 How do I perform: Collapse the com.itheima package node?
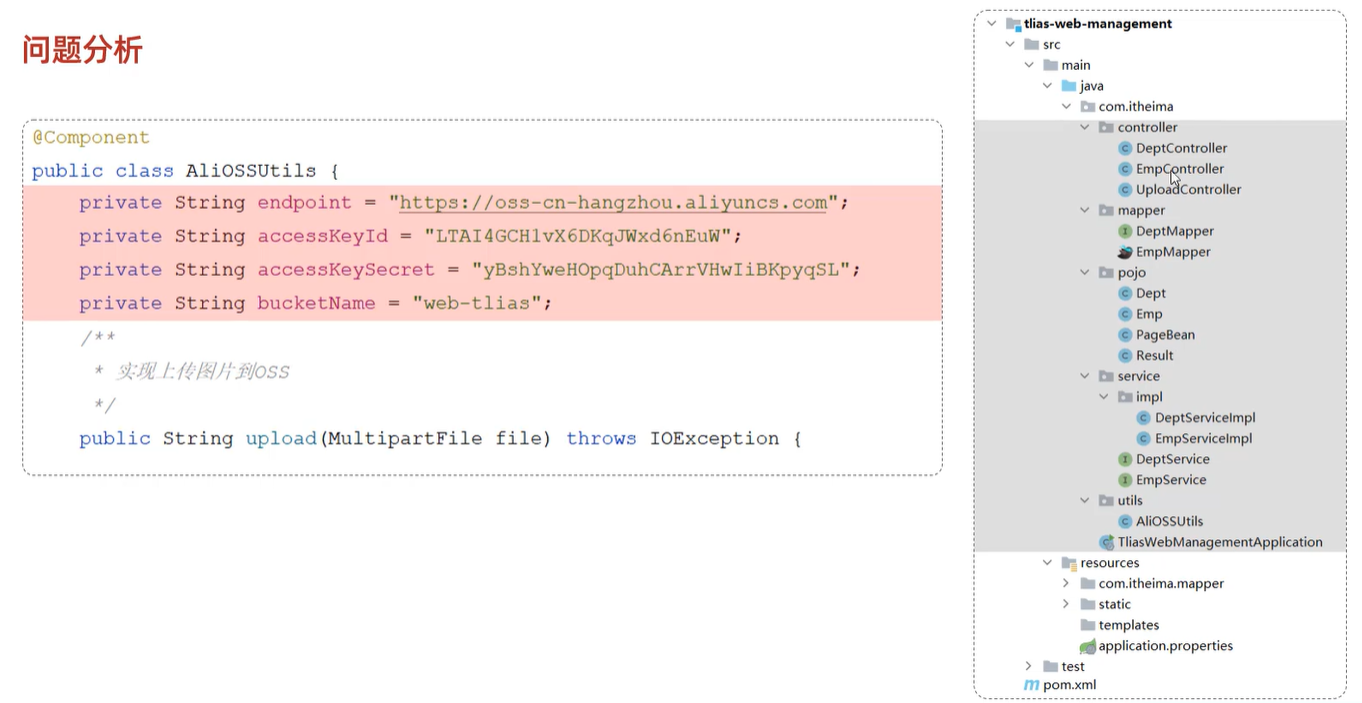coord(1066,106)
